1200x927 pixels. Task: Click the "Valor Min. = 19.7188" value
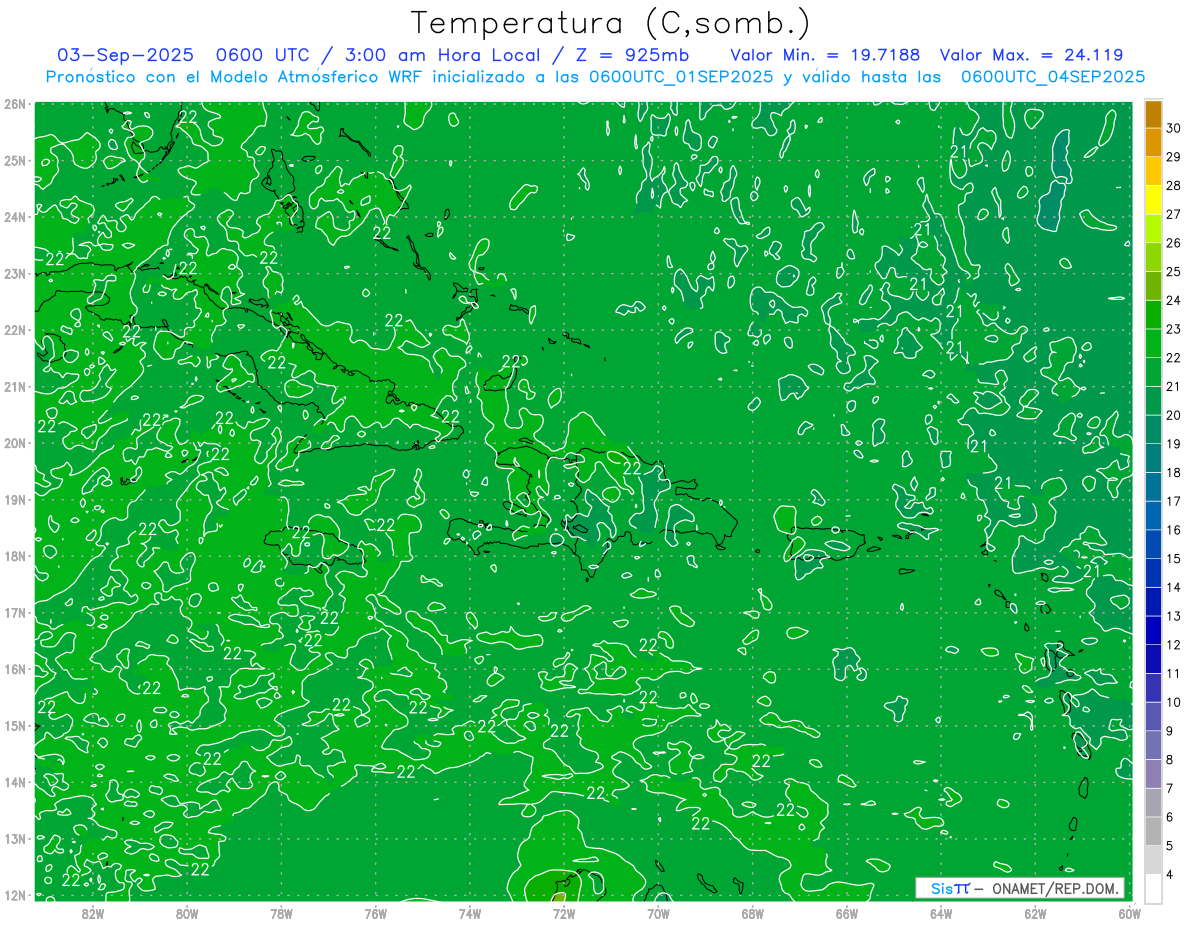pos(826,55)
